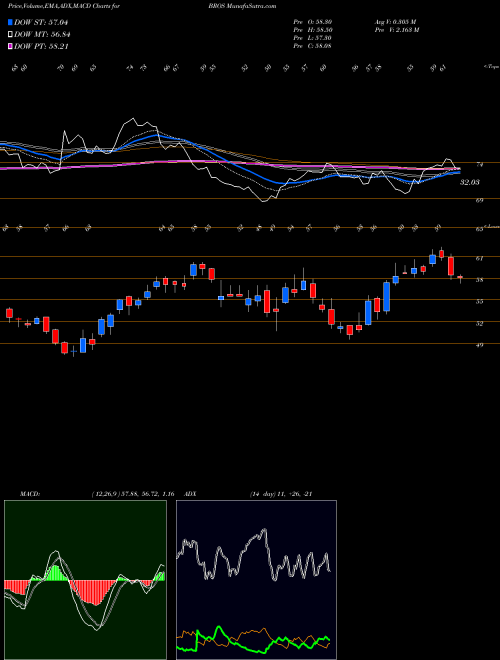Click the 49 price axis label
This screenshot has width=500, height=660.
point(479,345)
